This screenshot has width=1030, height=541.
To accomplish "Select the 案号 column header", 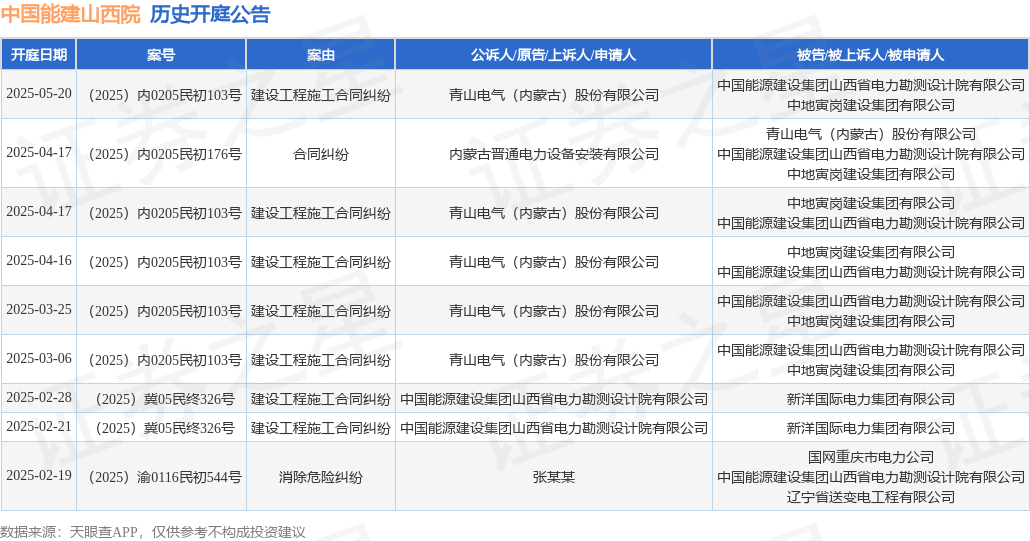I will coord(161,54).
